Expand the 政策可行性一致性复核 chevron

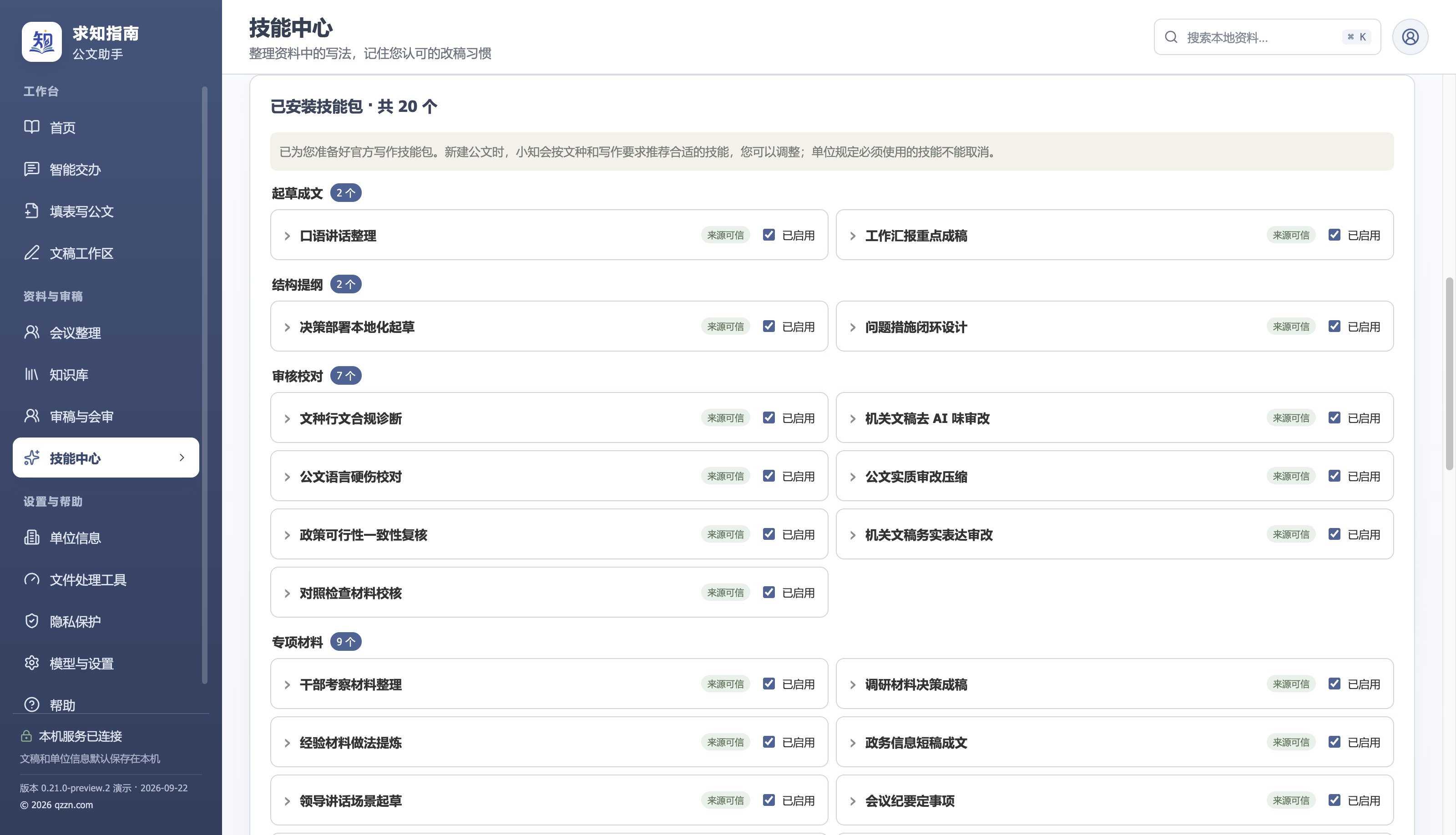coord(288,535)
